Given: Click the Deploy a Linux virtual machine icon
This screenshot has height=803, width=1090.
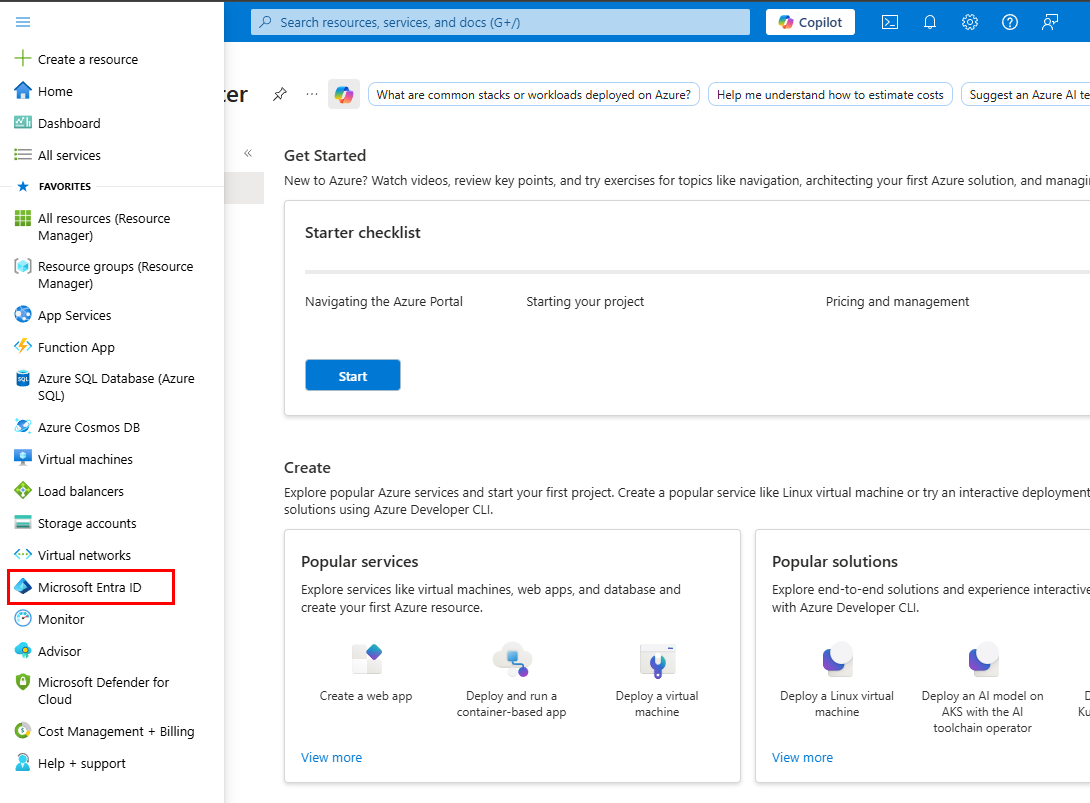Looking at the screenshot, I should [x=837, y=660].
